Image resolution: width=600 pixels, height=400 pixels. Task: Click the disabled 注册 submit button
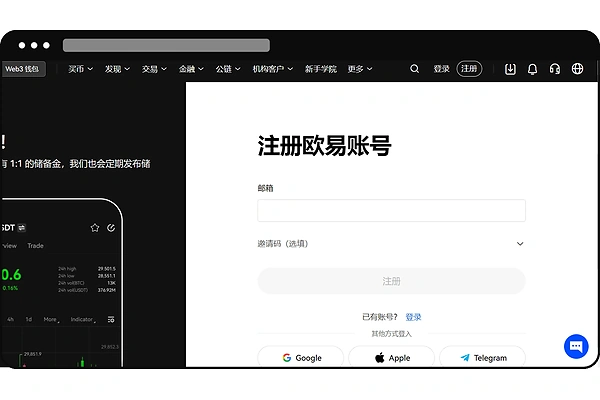(391, 281)
